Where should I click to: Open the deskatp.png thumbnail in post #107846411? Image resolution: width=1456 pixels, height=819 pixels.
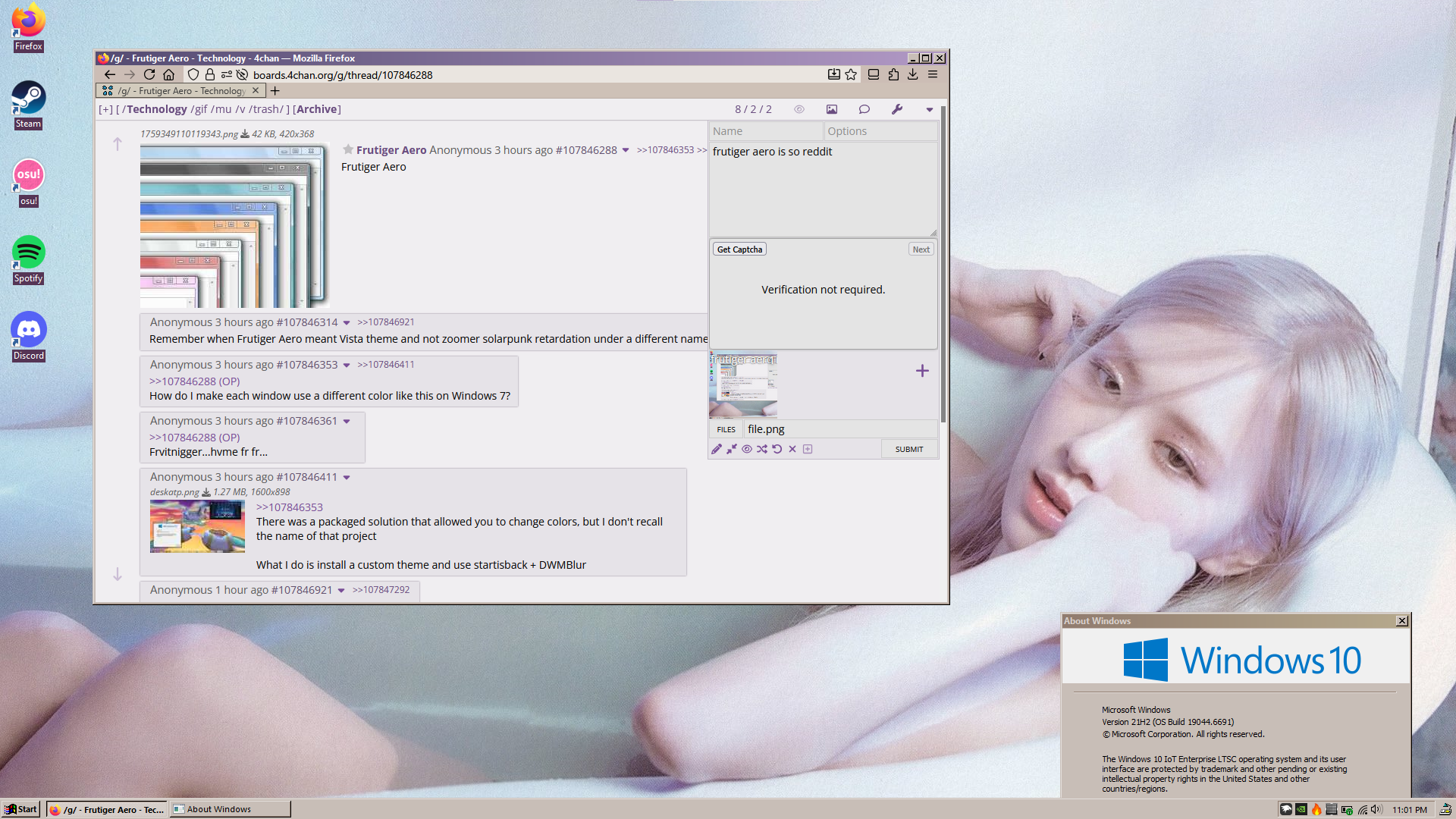pyautogui.click(x=197, y=526)
